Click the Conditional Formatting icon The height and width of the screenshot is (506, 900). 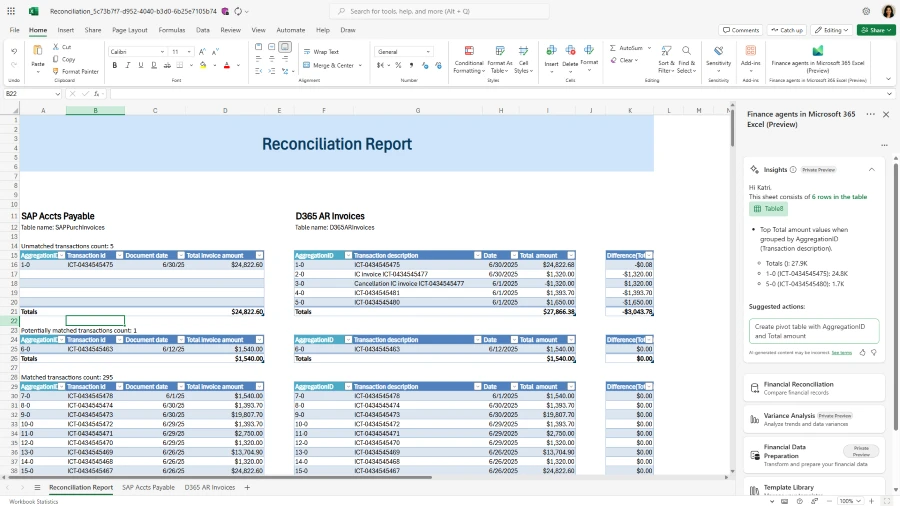point(468,52)
